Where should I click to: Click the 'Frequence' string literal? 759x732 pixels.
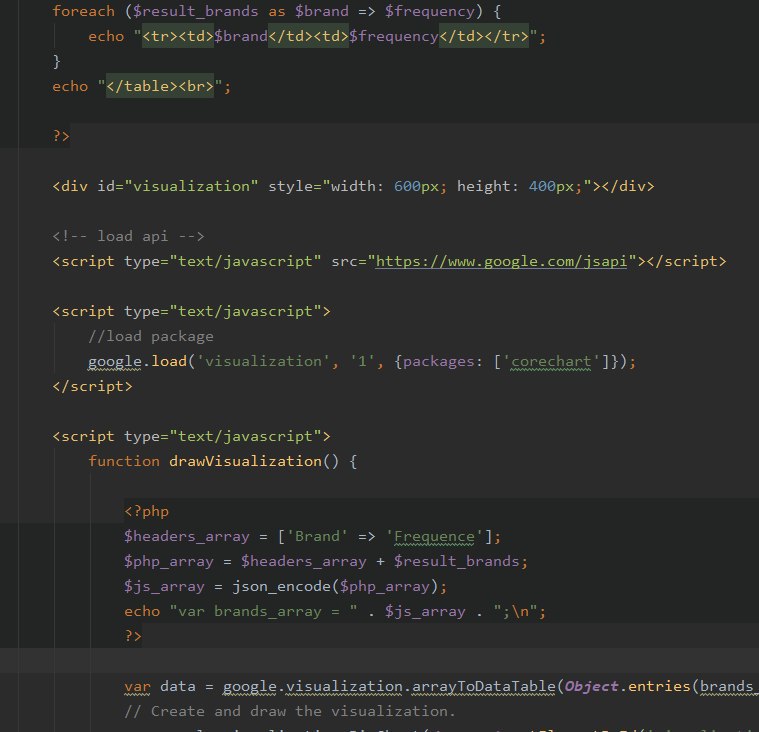[x=434, y=536]
